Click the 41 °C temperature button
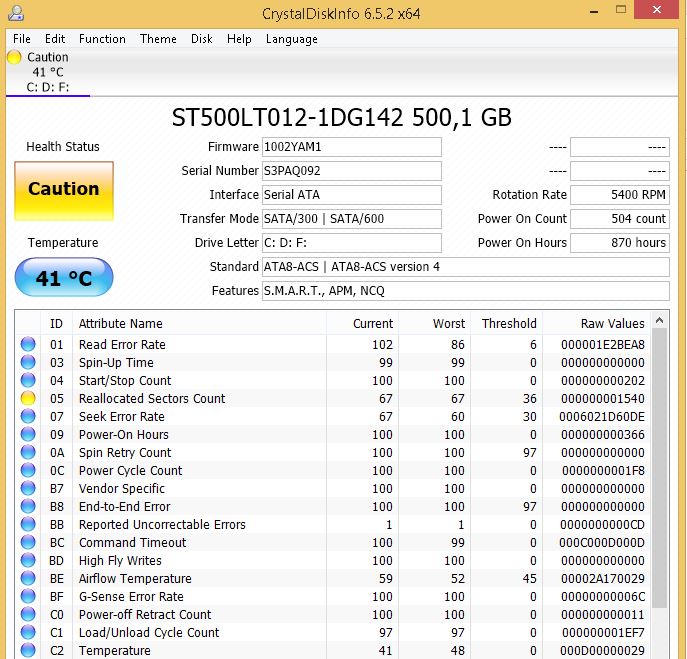This screenshot has height=659, width=687. point(64,277)
